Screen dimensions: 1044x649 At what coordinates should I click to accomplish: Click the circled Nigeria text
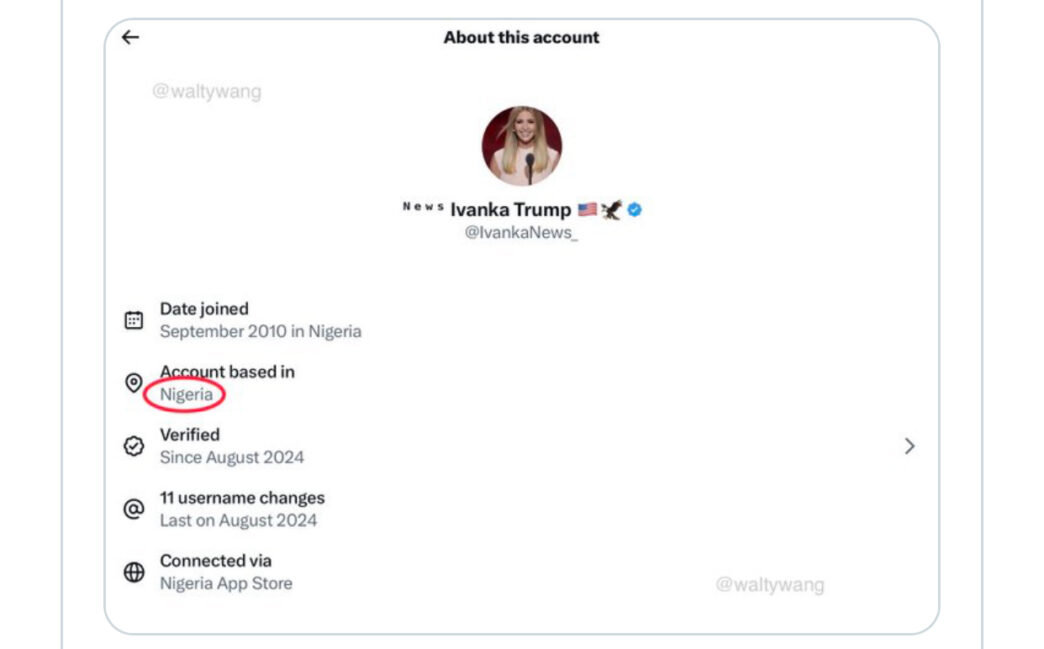tap(187, 395)
